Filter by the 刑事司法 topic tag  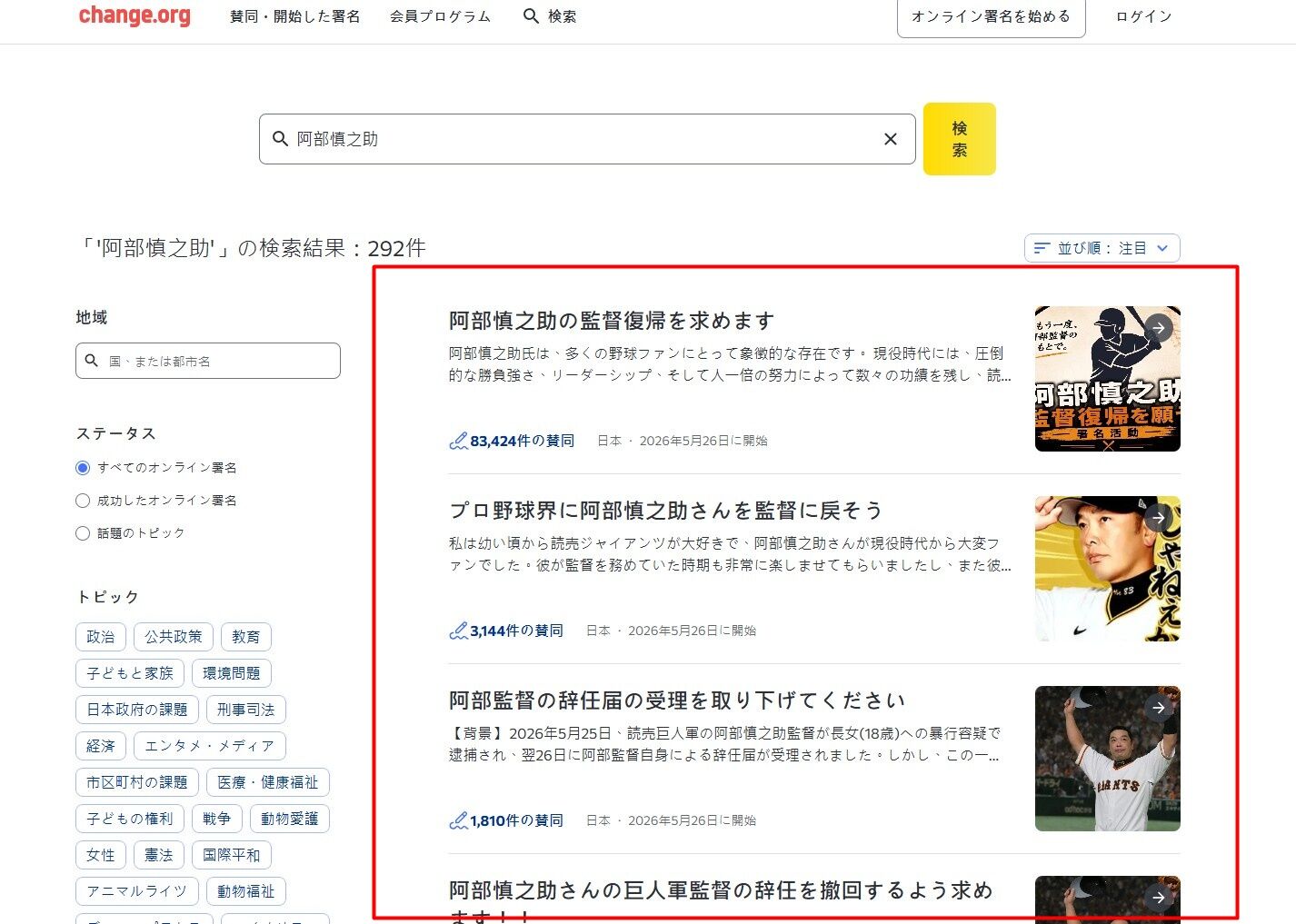pos(246,710)
